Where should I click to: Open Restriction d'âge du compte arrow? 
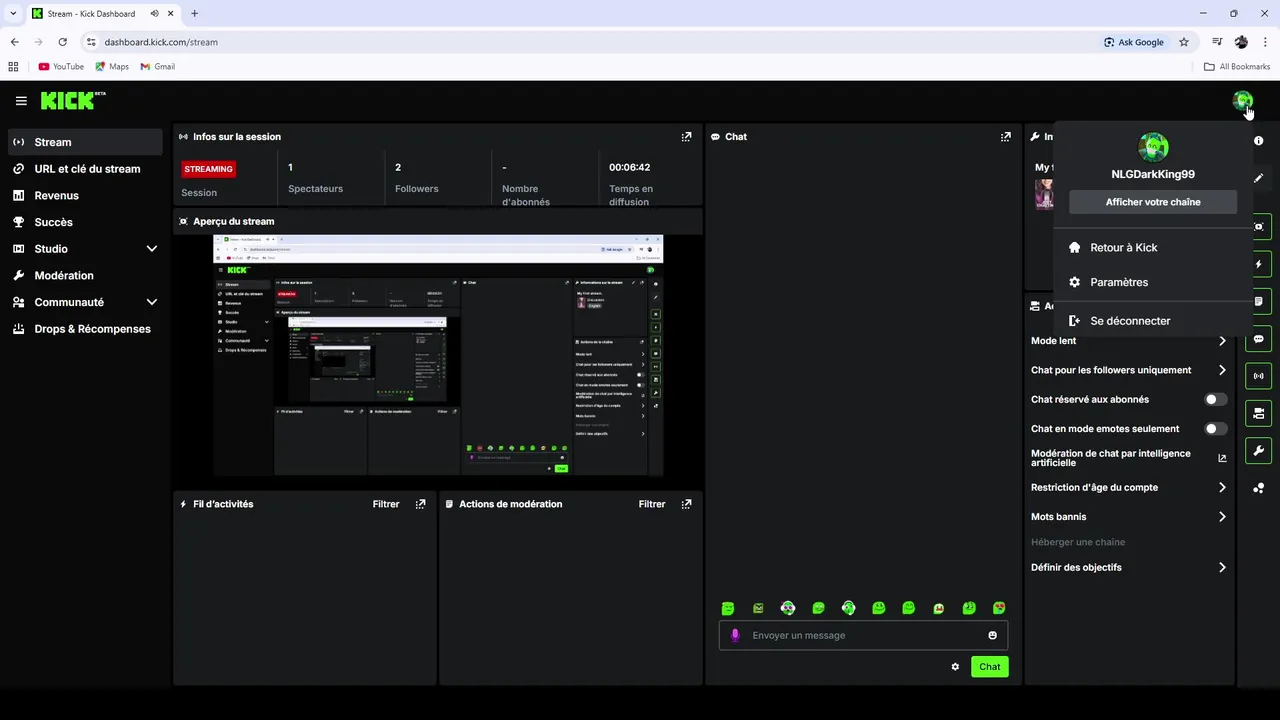1222,487
